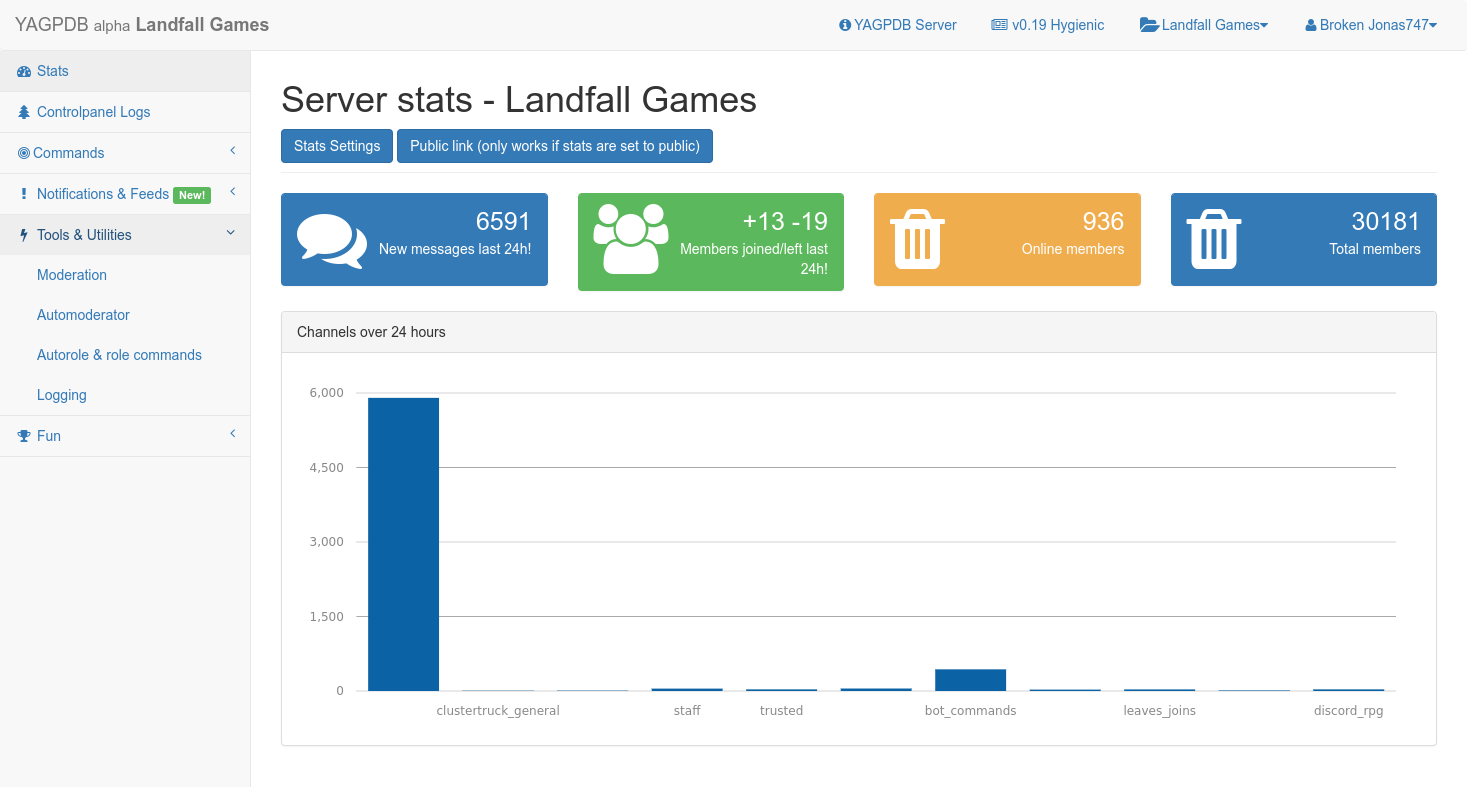Image resolution: width=1467 pixels, height=787 pixels.
Task: Click the leaves_joins axis label
Action: (1159, 711)
